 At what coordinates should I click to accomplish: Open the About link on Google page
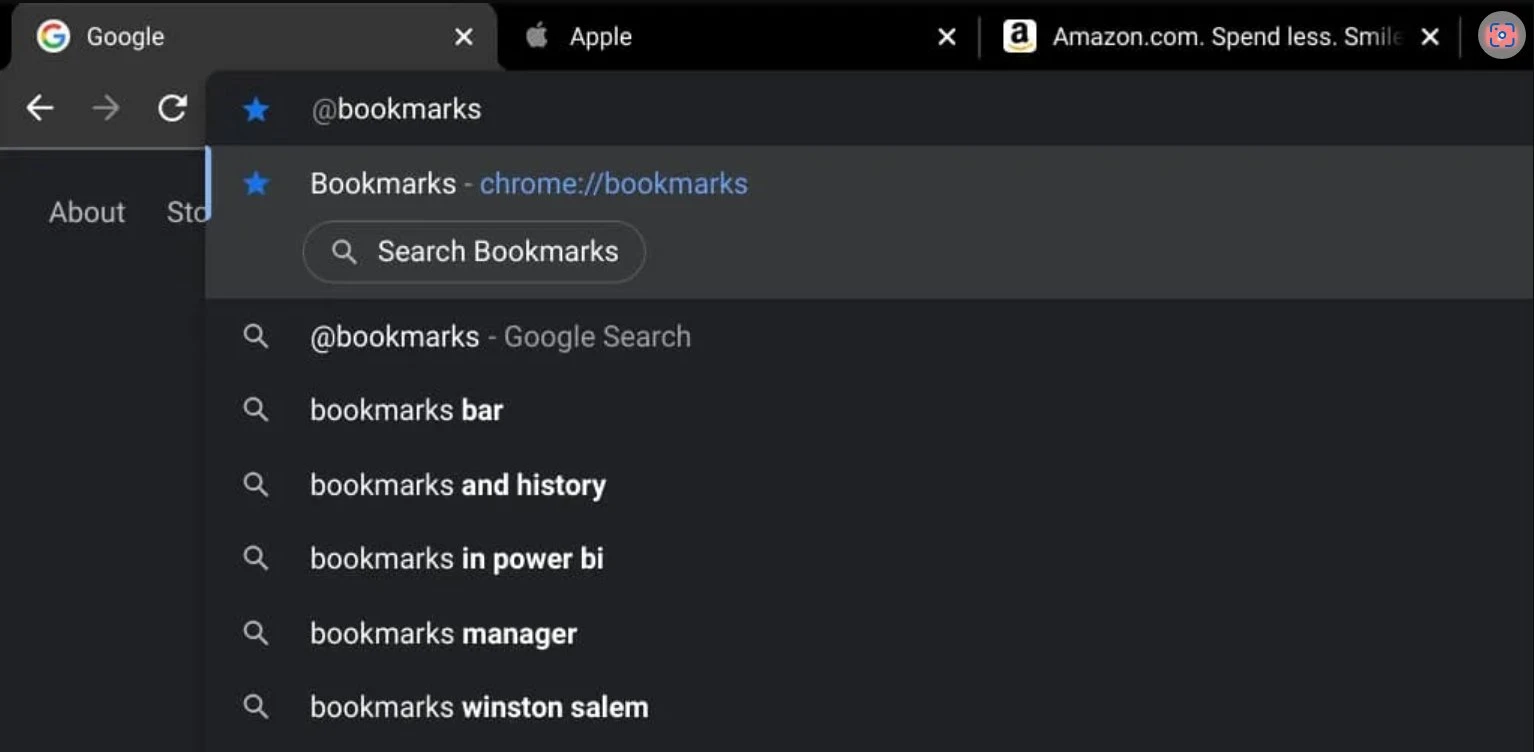point(87,212)
